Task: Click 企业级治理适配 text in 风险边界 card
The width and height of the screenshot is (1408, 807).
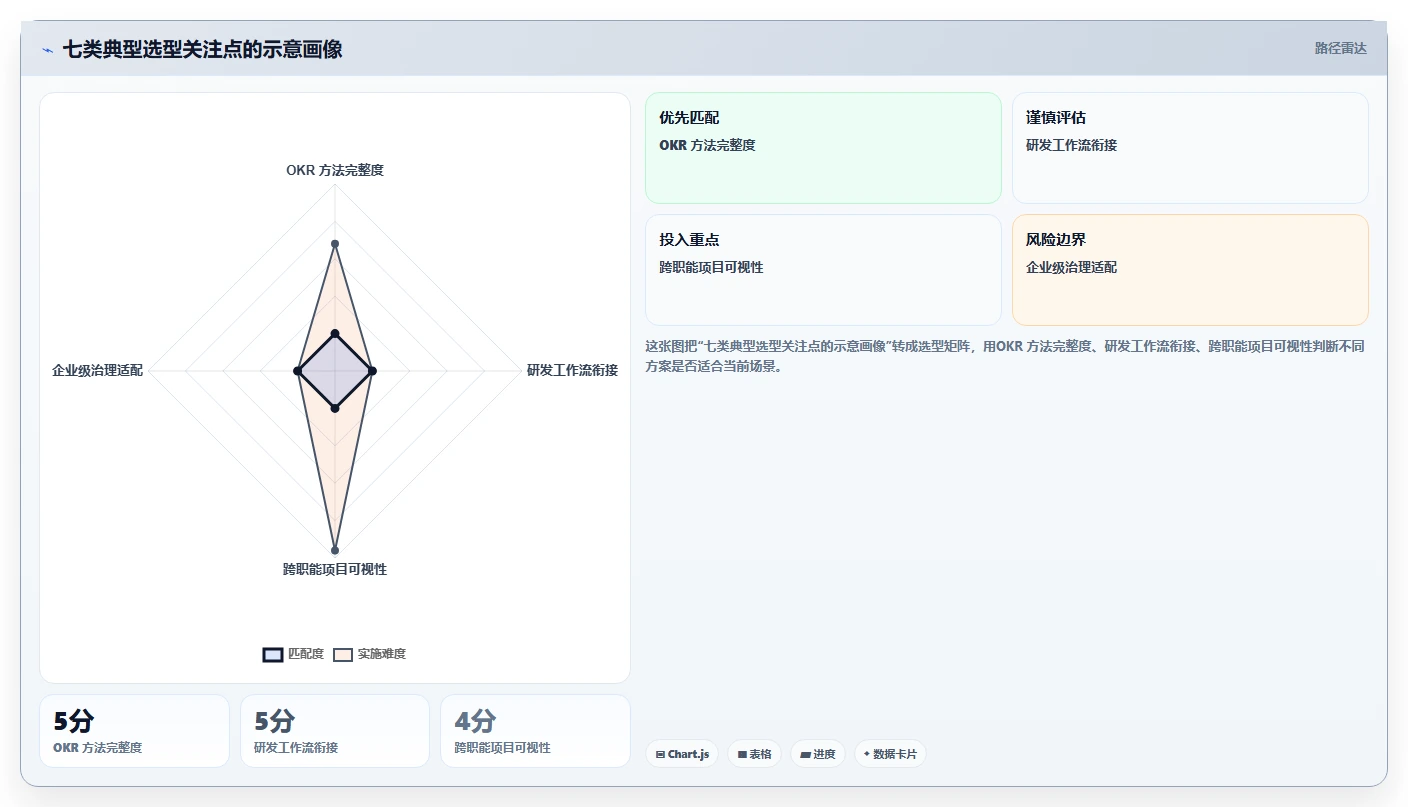Action: pyautogui.click(x=1071, y=267)
